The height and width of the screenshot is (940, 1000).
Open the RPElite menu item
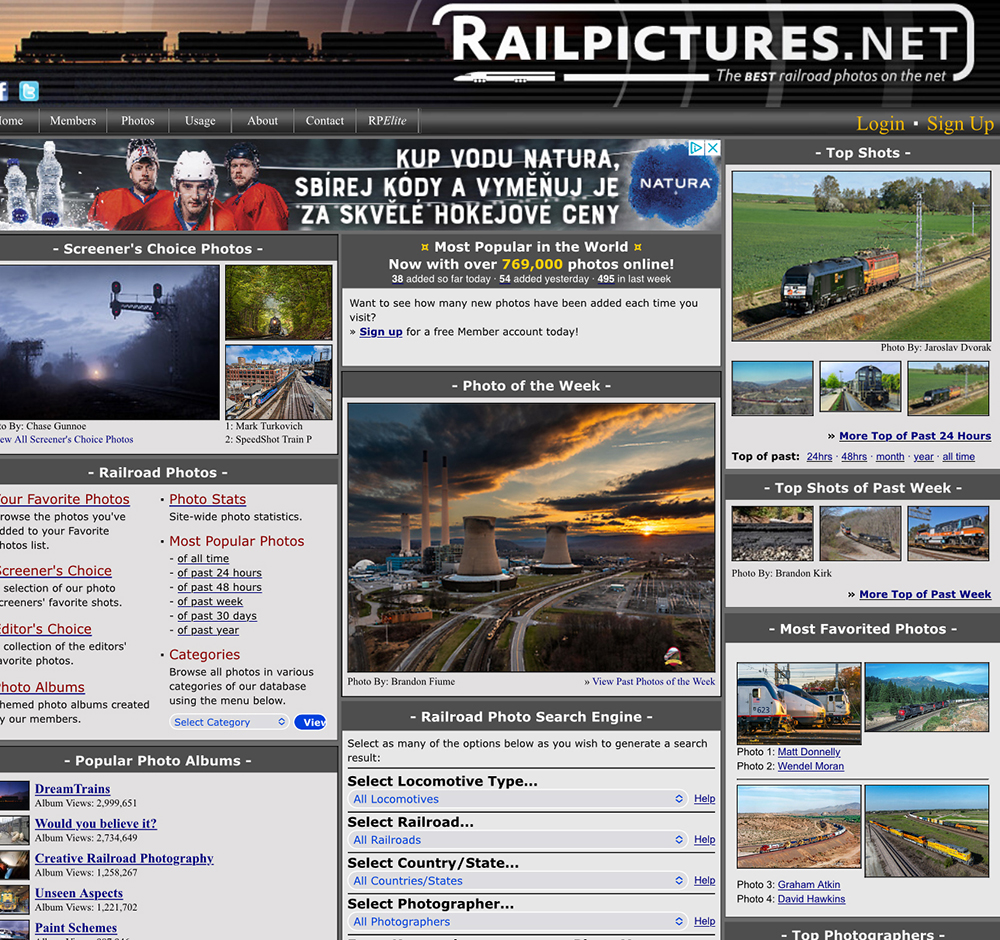pos(387,121)
